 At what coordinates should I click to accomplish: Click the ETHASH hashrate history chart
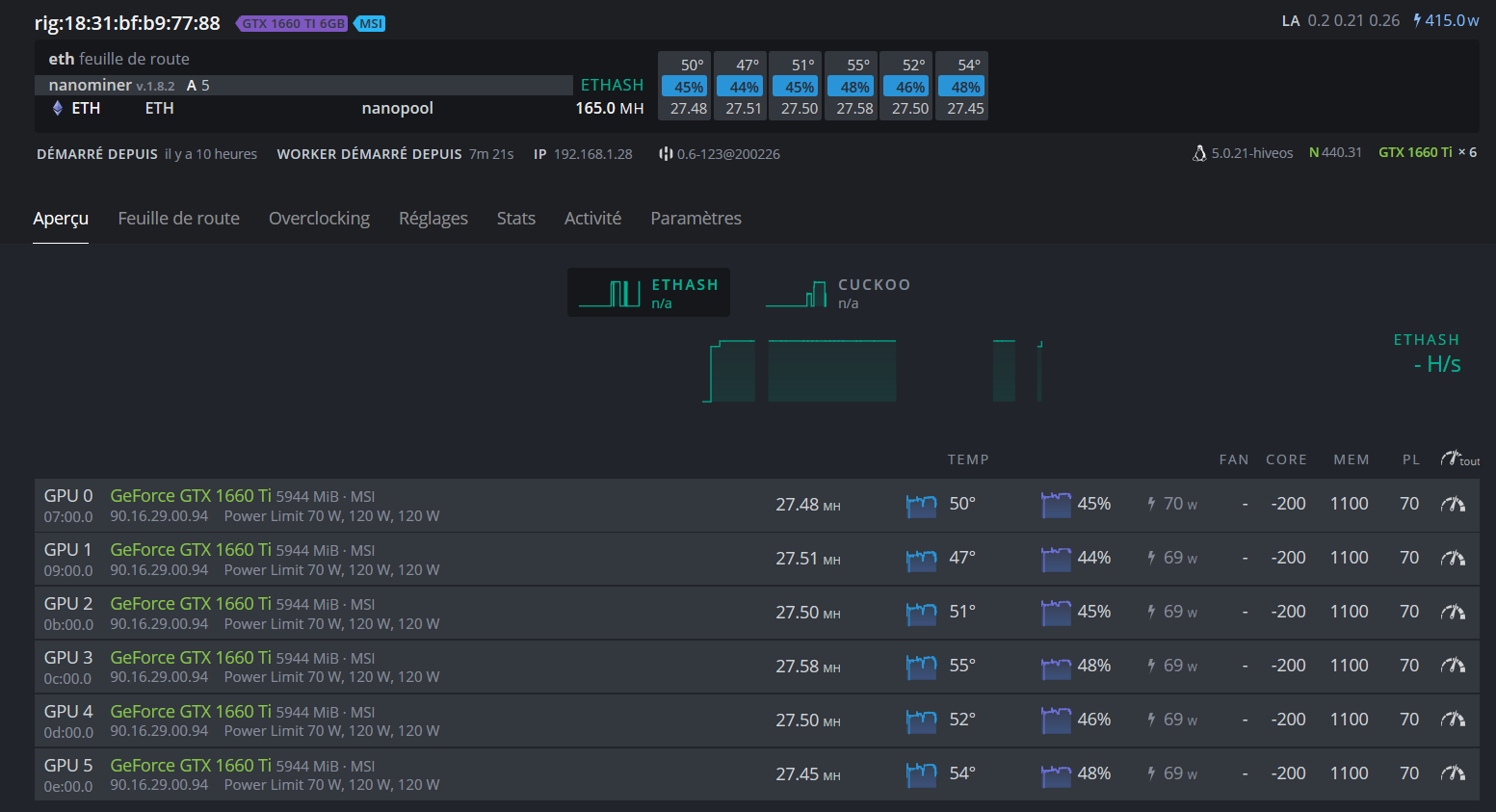click(872, 371)
